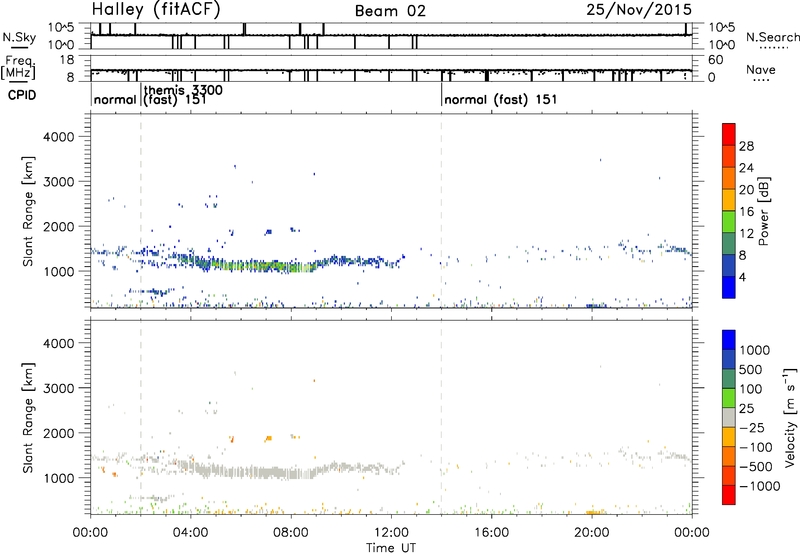Screen dimensions: 800x554
Task: Click the power colorbar tick "16"
Action: pyautogui.click(x=746, y=212)
